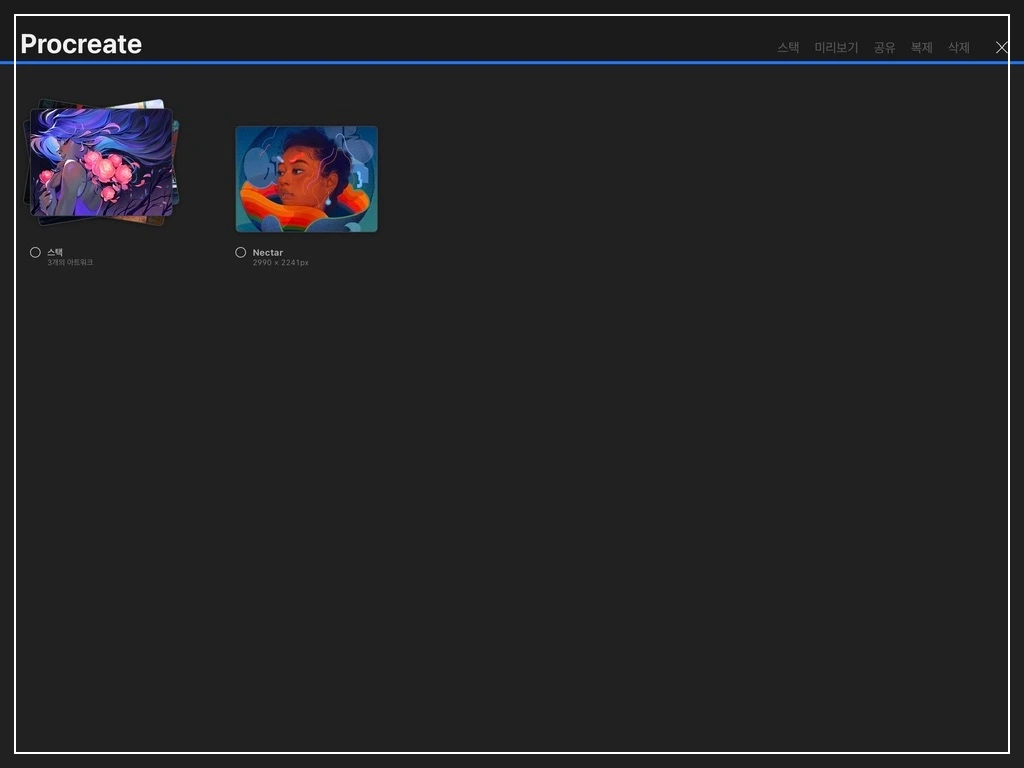Open 미리보기 (Preview) option
The width and height of the screenshot is (1024, 768).
click(836, 48)
